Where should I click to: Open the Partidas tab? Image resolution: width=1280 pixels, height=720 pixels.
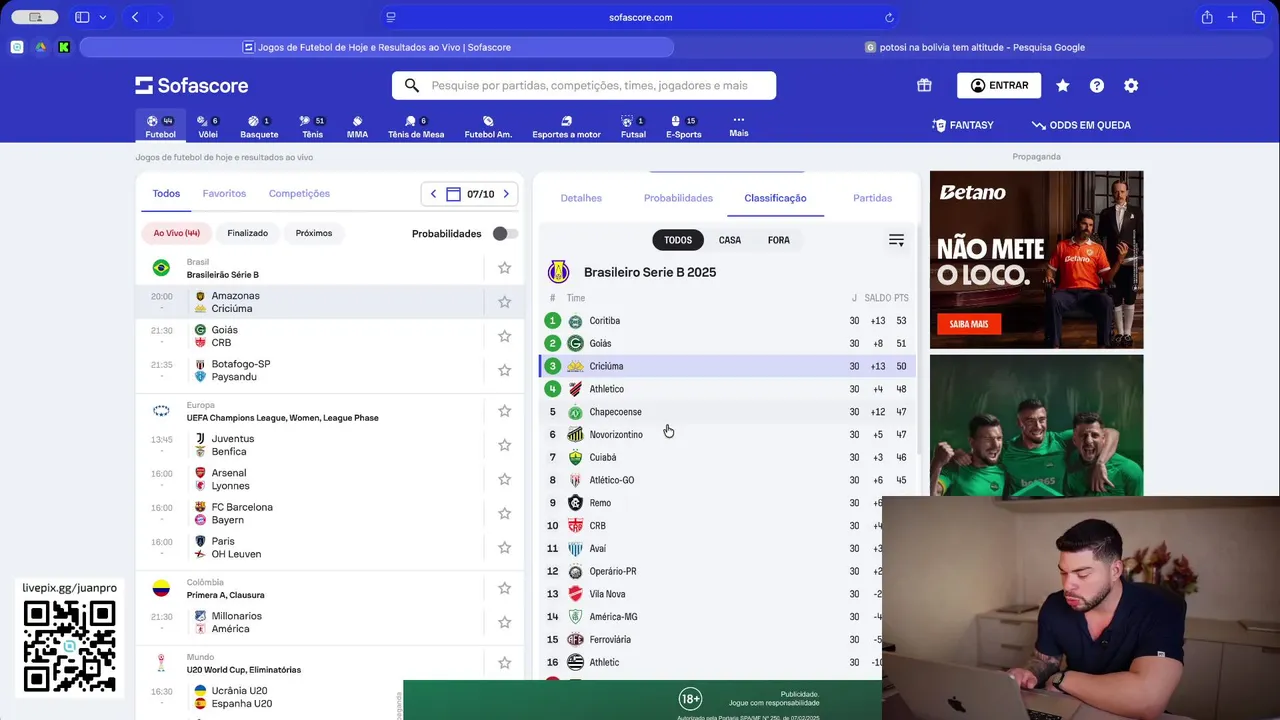click(x=872, y=198)
